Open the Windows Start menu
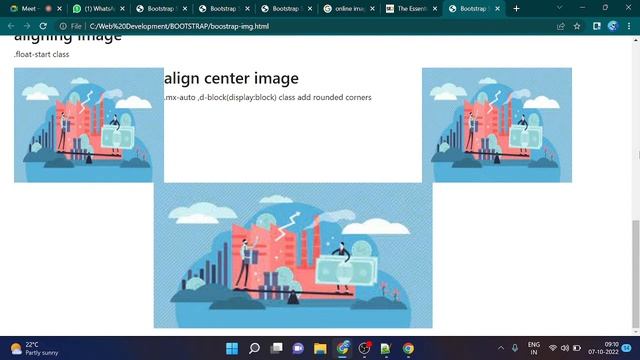 [232, 348]
